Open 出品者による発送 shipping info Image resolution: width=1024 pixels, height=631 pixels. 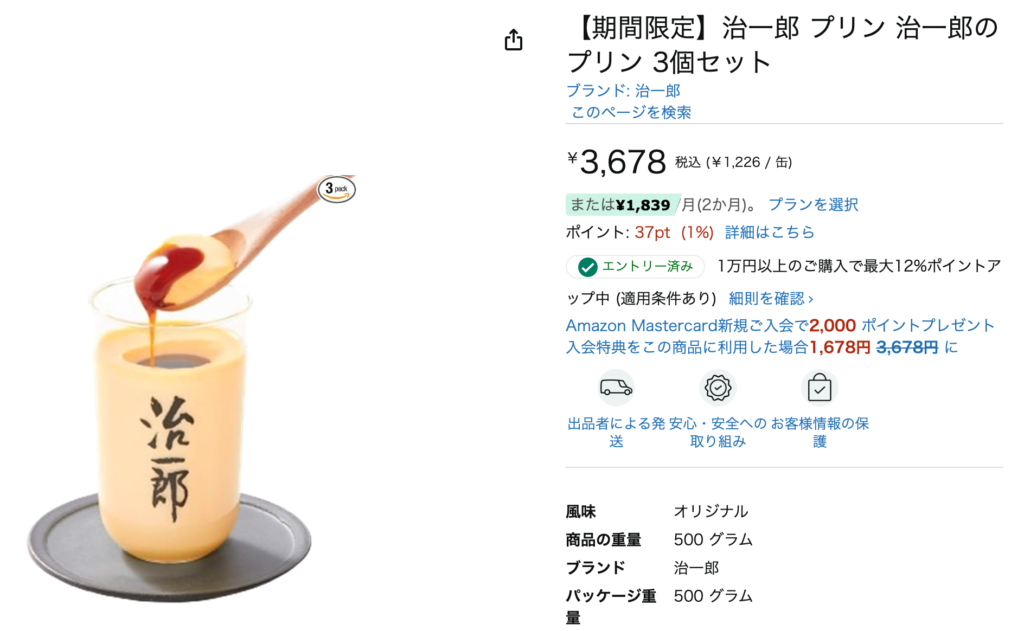point(616,432)
